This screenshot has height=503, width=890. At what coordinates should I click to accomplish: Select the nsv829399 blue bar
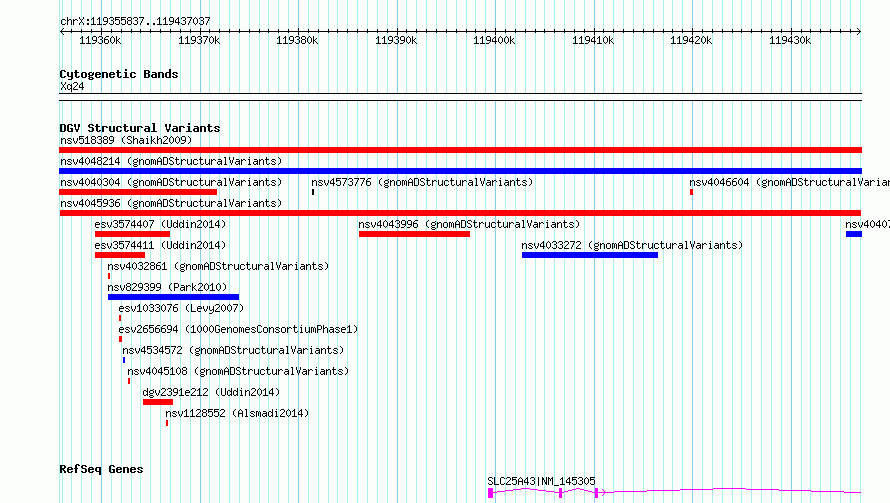tap(173, 297)
